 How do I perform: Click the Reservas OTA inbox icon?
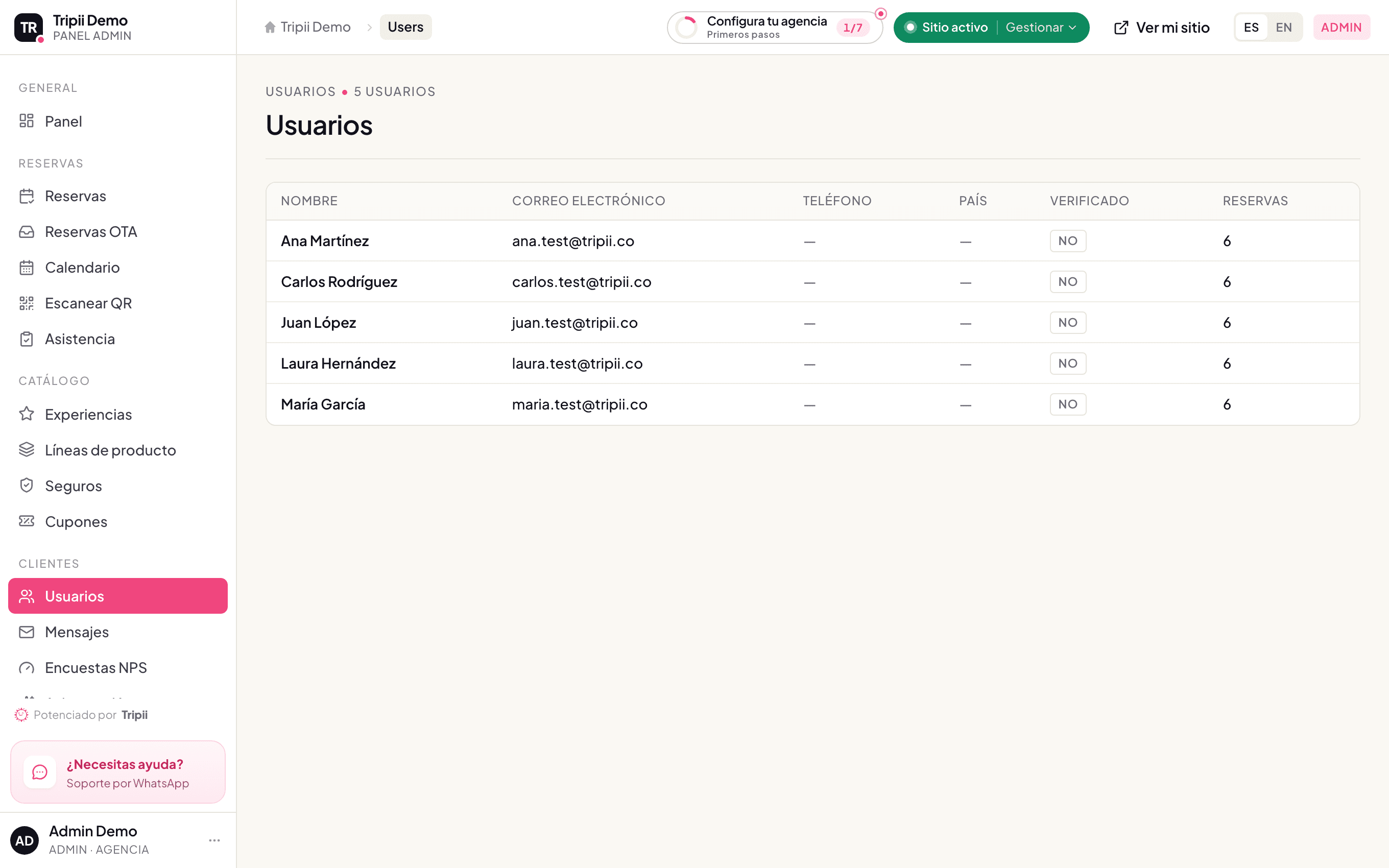coord(27,232)
